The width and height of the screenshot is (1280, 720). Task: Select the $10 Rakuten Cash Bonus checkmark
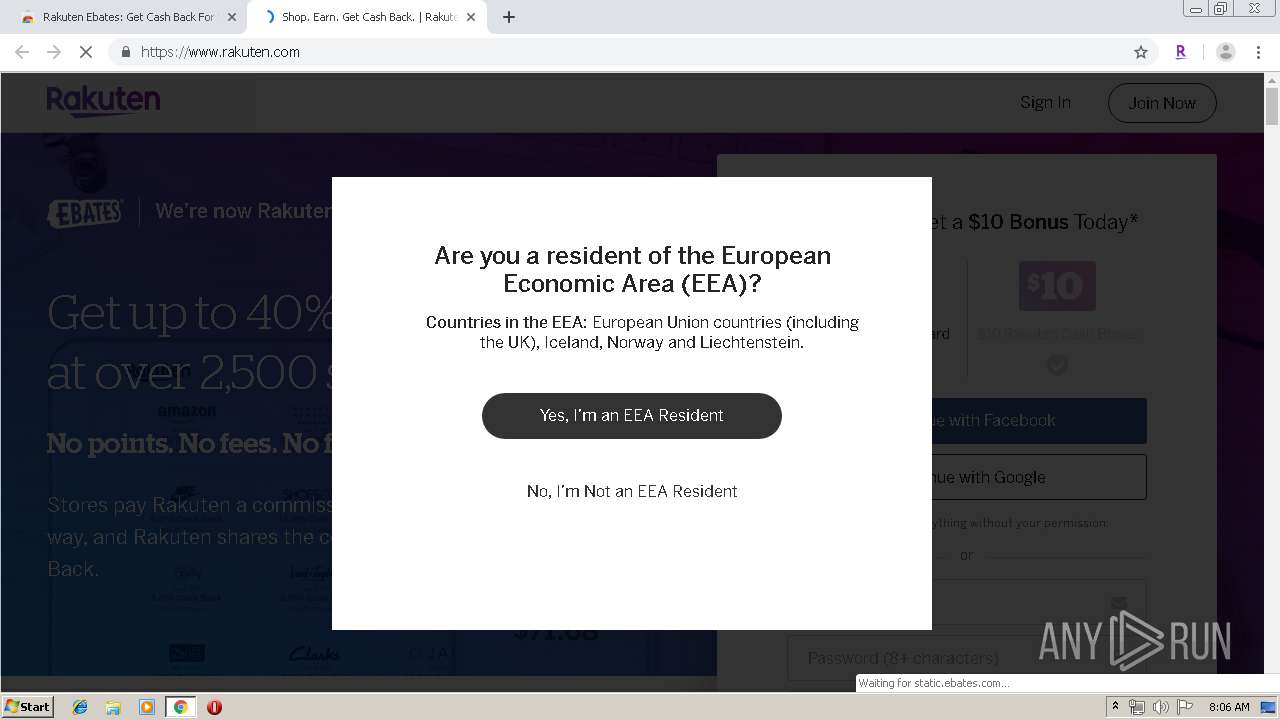tap(1057, 366)
